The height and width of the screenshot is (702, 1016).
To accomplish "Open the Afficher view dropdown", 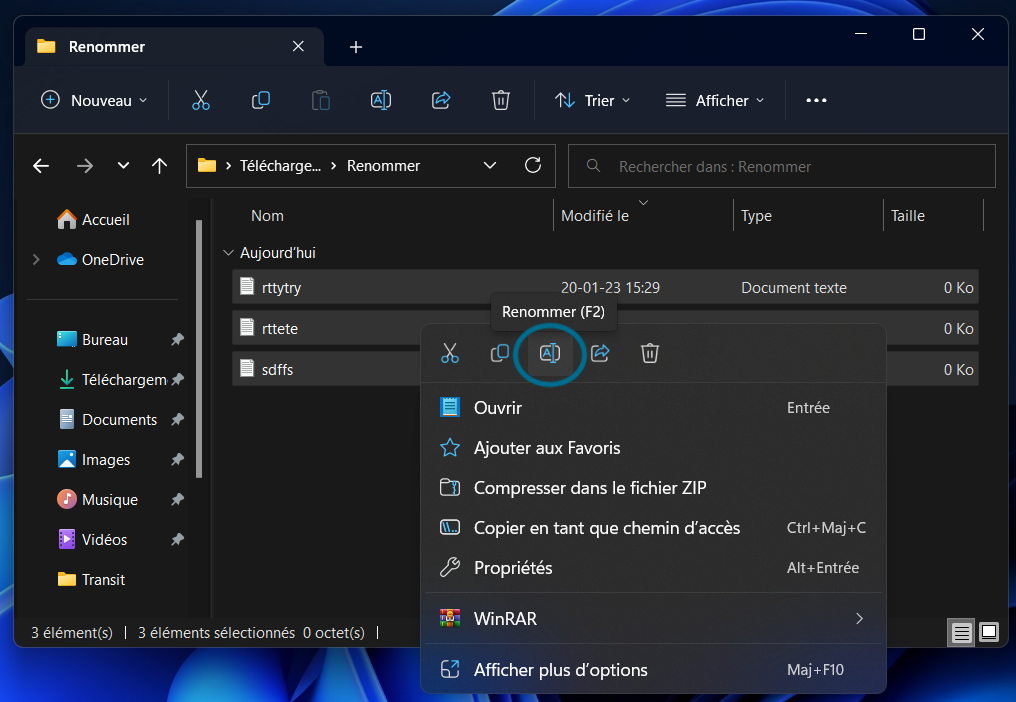I will point(715,100).
